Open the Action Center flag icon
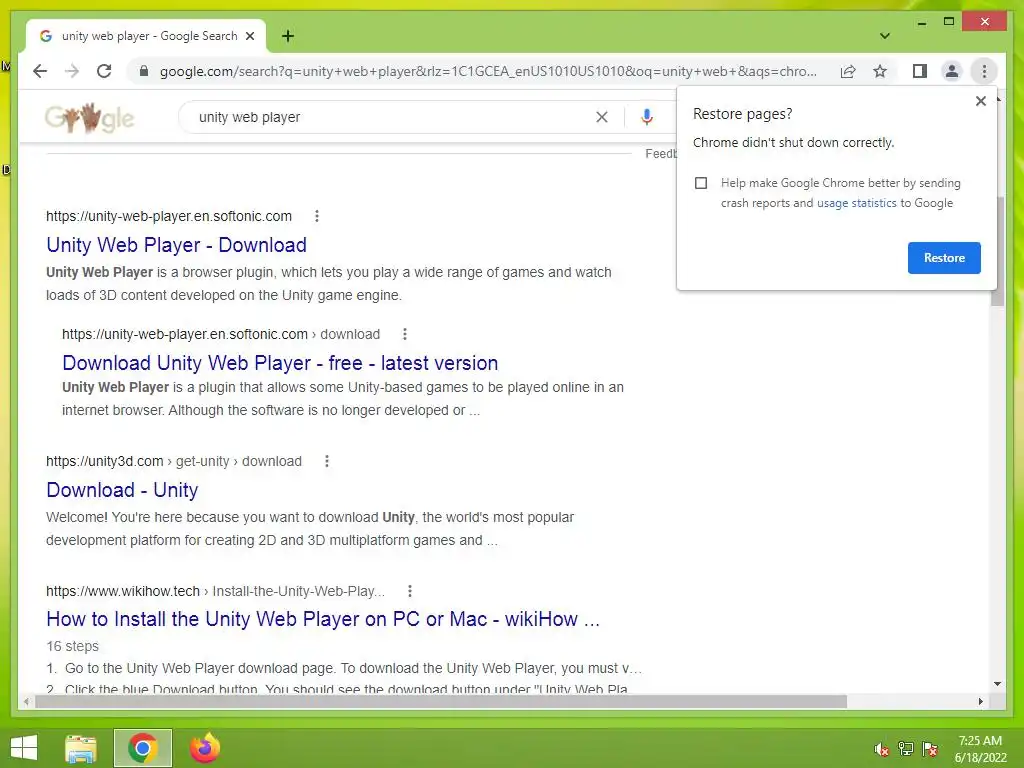 point(930,749)
